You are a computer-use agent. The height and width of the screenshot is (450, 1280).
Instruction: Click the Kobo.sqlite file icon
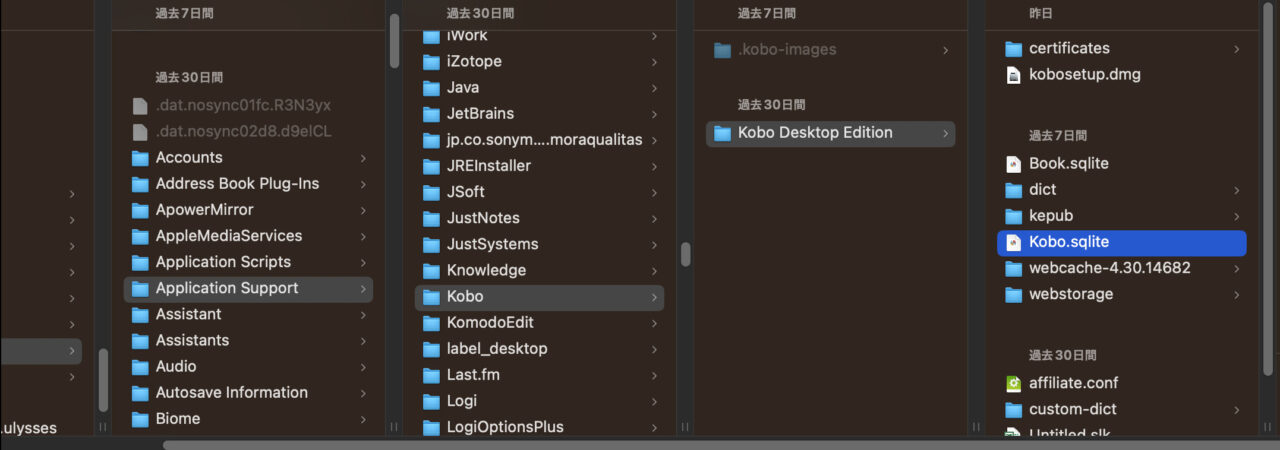[1013, 242]
